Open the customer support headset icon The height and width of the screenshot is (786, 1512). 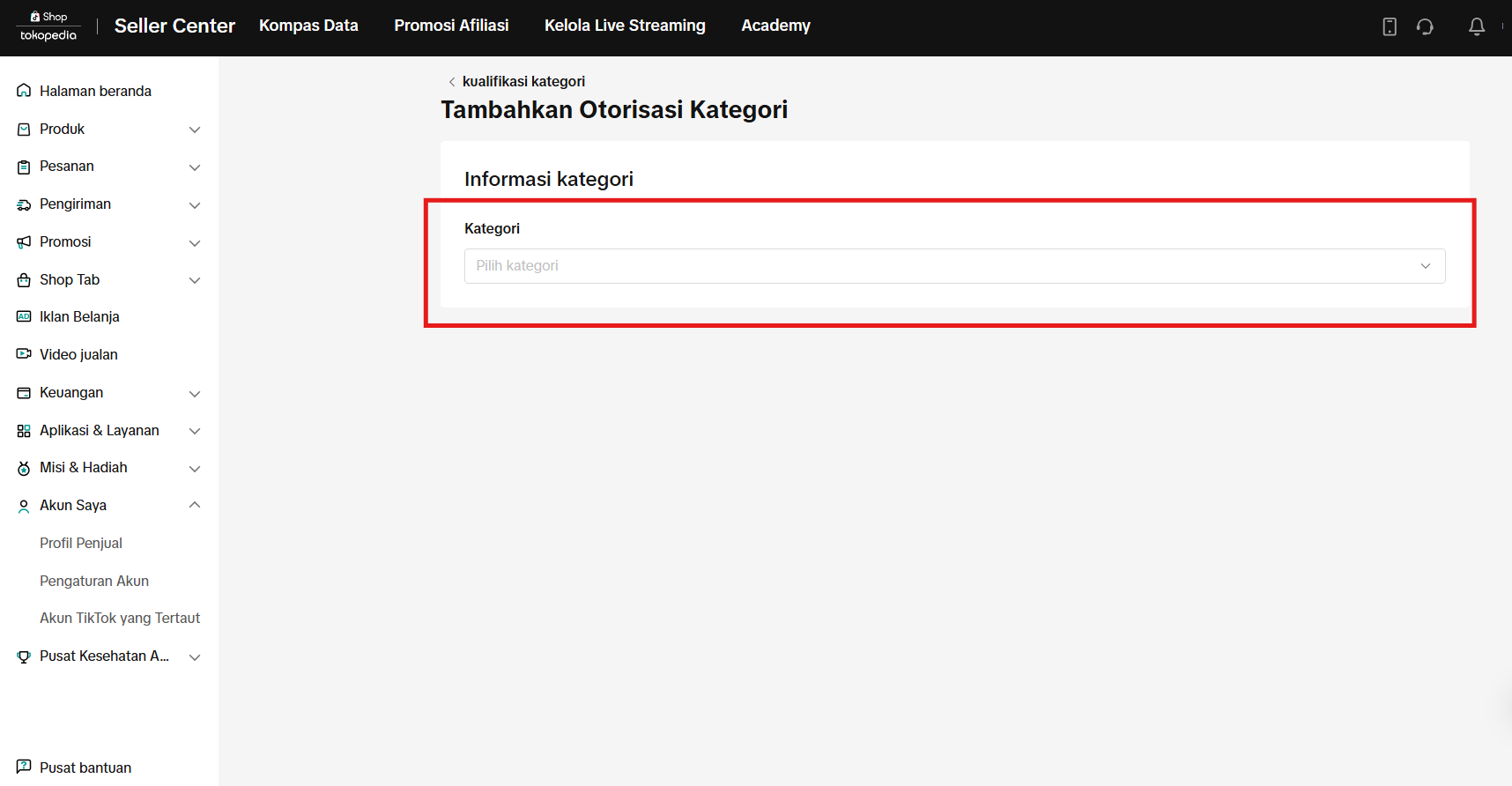click(x=1425, y=27)
